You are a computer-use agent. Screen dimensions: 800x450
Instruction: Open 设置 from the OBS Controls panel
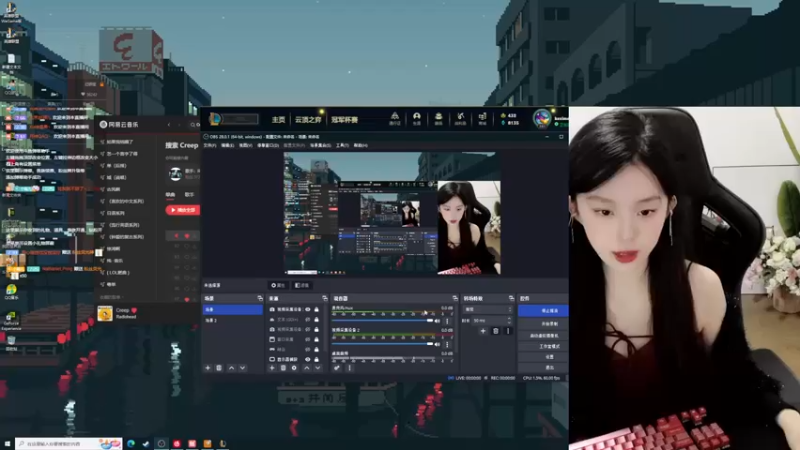coord(543,357)
